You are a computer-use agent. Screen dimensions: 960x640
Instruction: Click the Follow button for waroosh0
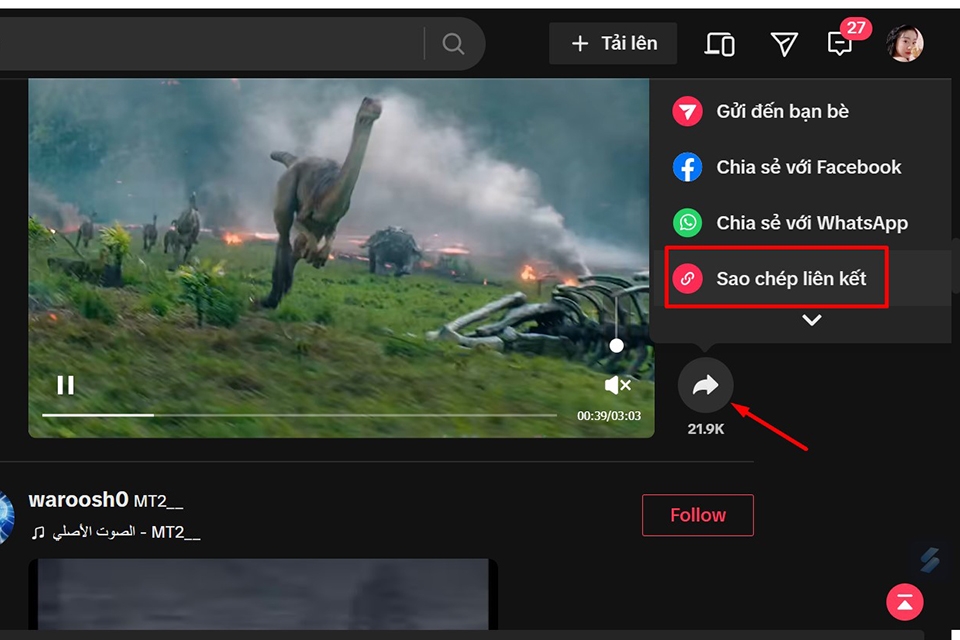click(697, 514)
